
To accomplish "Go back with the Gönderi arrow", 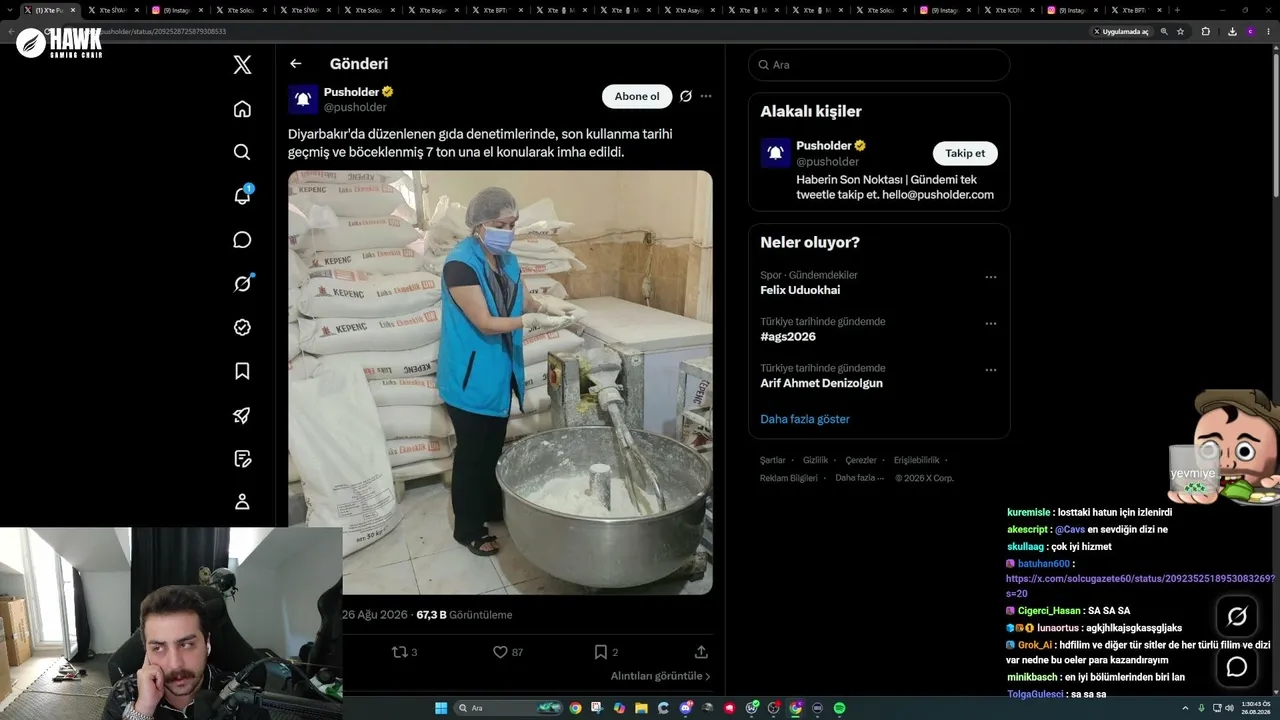I will click(x=295, y=64).
